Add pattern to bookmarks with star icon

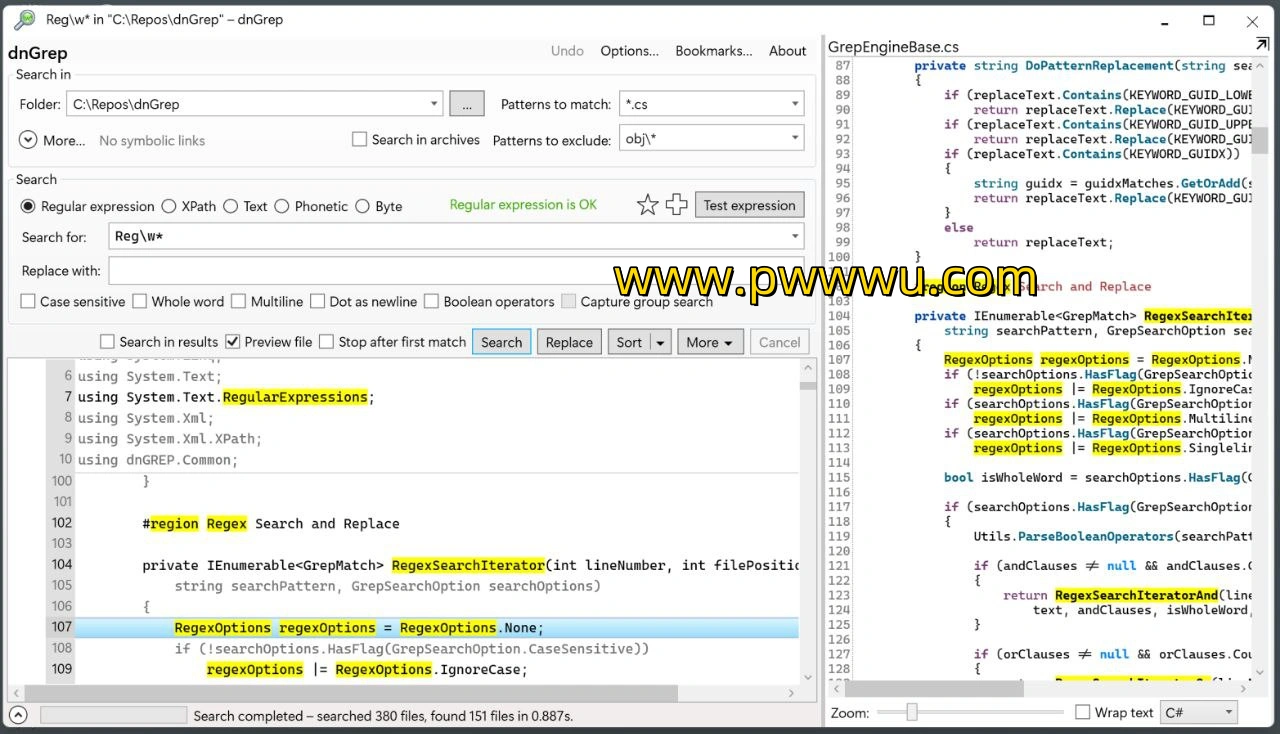(648, 205)
